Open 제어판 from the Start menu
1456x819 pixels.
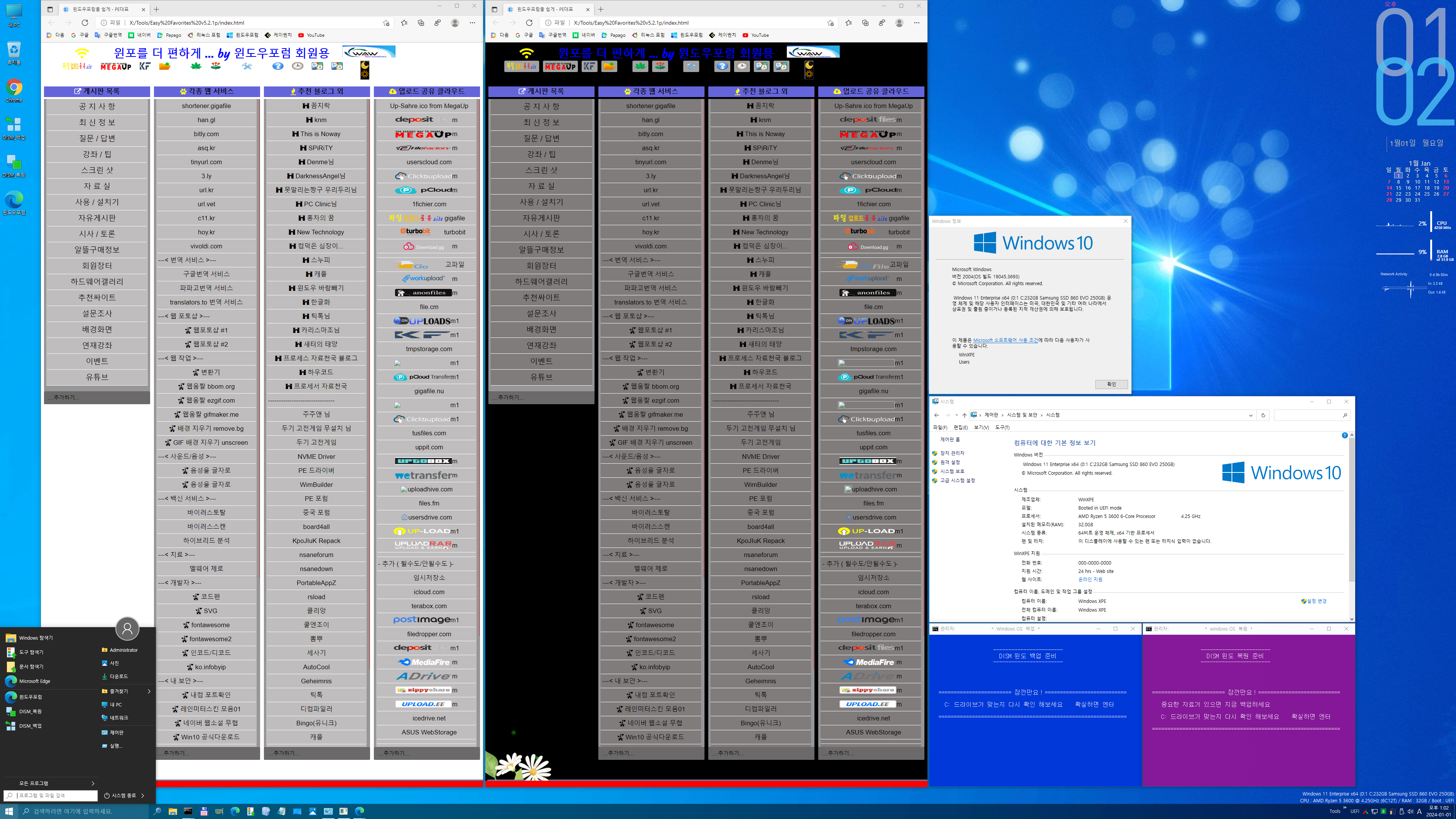pyautogui.click(x=116, y=732)
